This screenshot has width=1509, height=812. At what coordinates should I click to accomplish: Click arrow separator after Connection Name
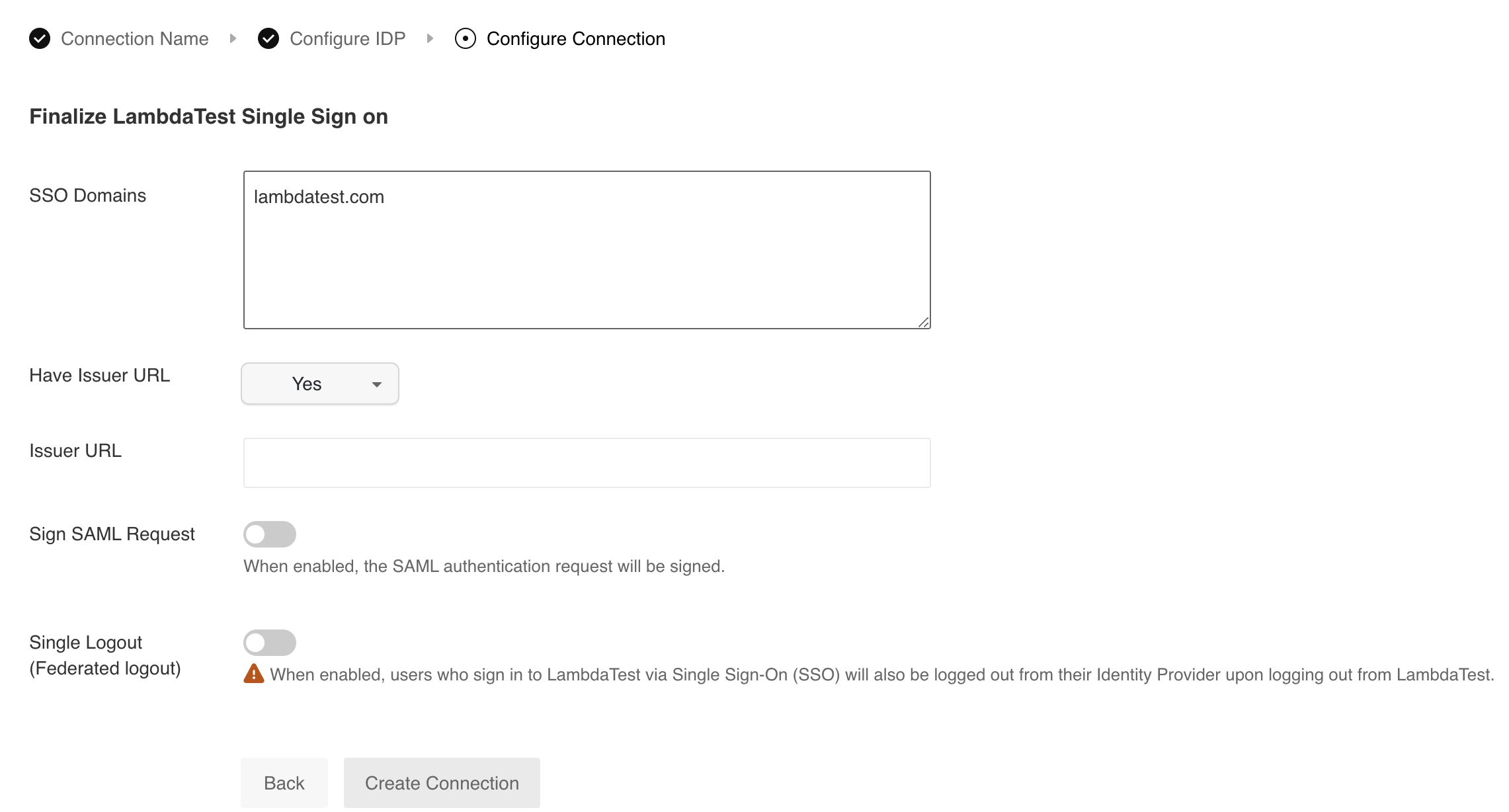(x=233, y=39)
